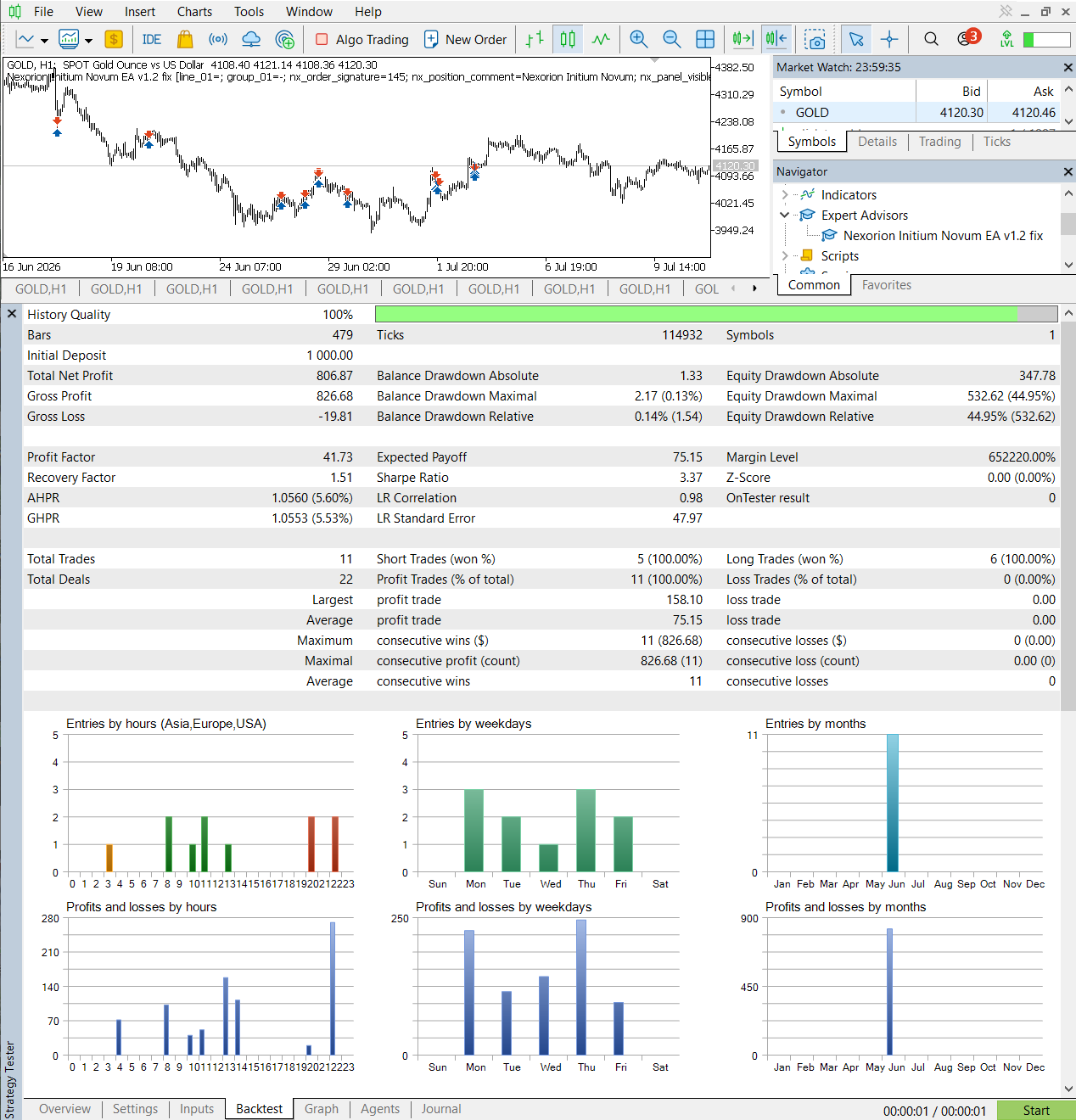
Task: Close the Market Watch panel
Action: [x=1068, y=67]
